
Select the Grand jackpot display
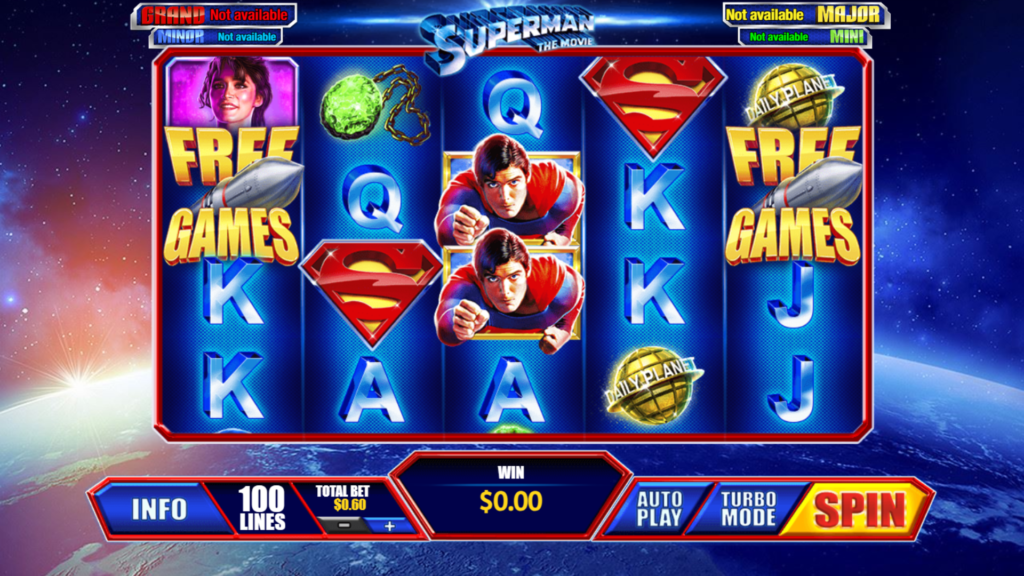click(x=214, y=14)
